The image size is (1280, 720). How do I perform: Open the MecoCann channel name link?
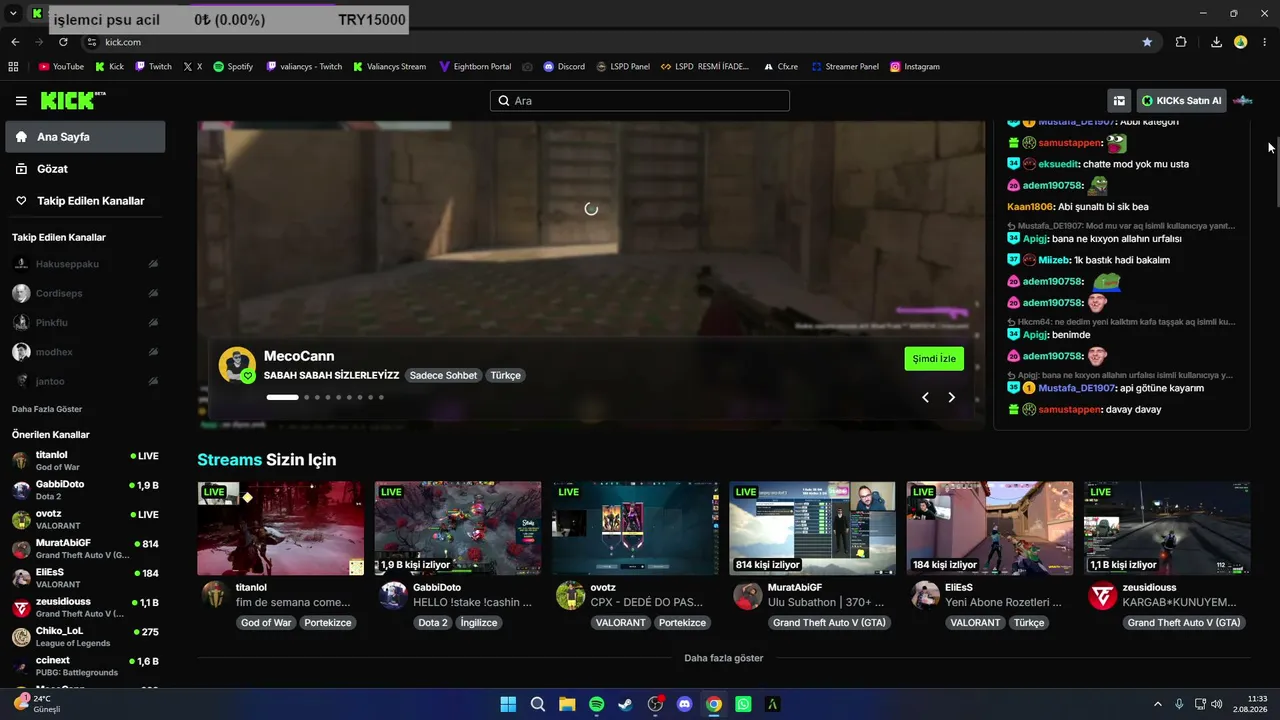tap(299, 356)
